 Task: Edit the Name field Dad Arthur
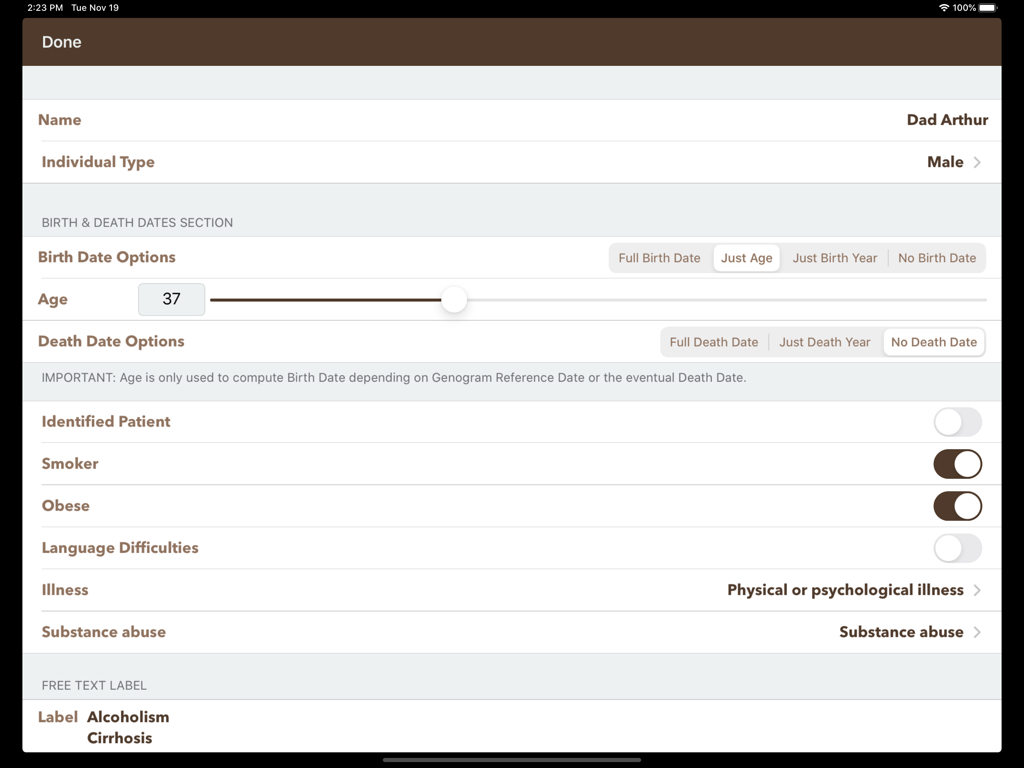(946, 120)
